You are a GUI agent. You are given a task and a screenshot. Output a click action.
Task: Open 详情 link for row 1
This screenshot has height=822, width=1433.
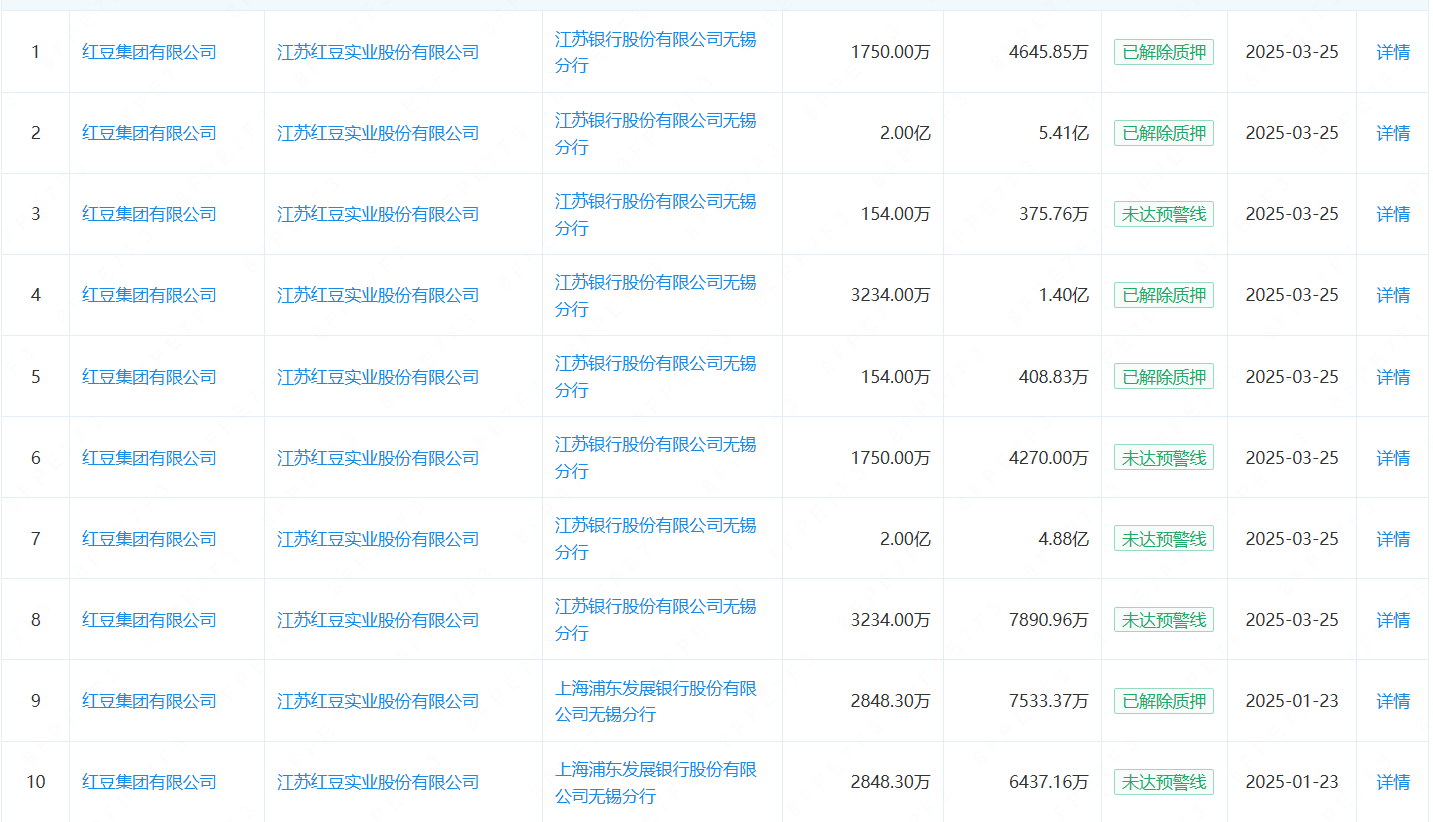[x=1393, y=52]
